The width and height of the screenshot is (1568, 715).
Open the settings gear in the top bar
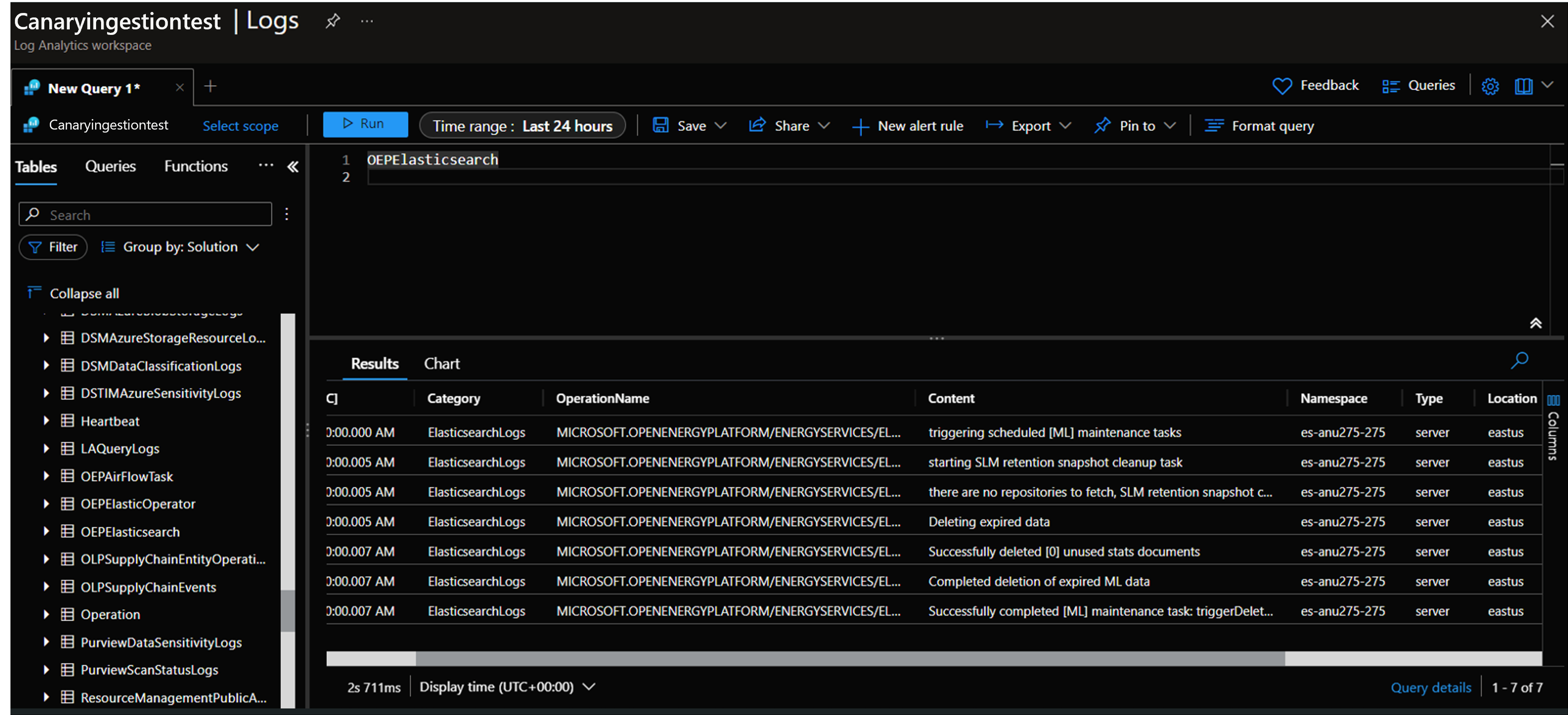tap(1491, 86)
